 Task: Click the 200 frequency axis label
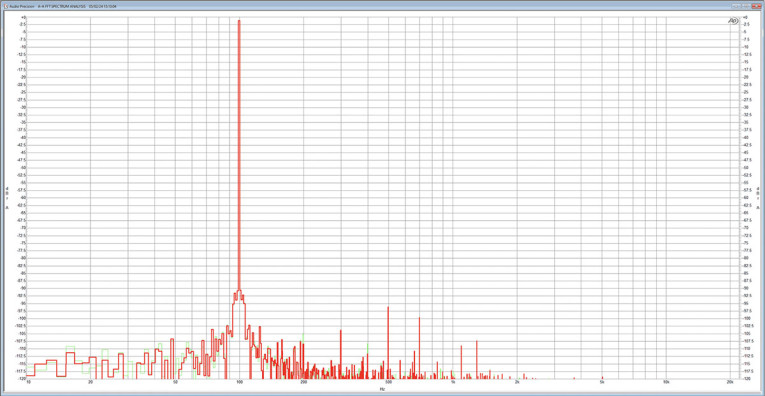[x=303, y=382]
